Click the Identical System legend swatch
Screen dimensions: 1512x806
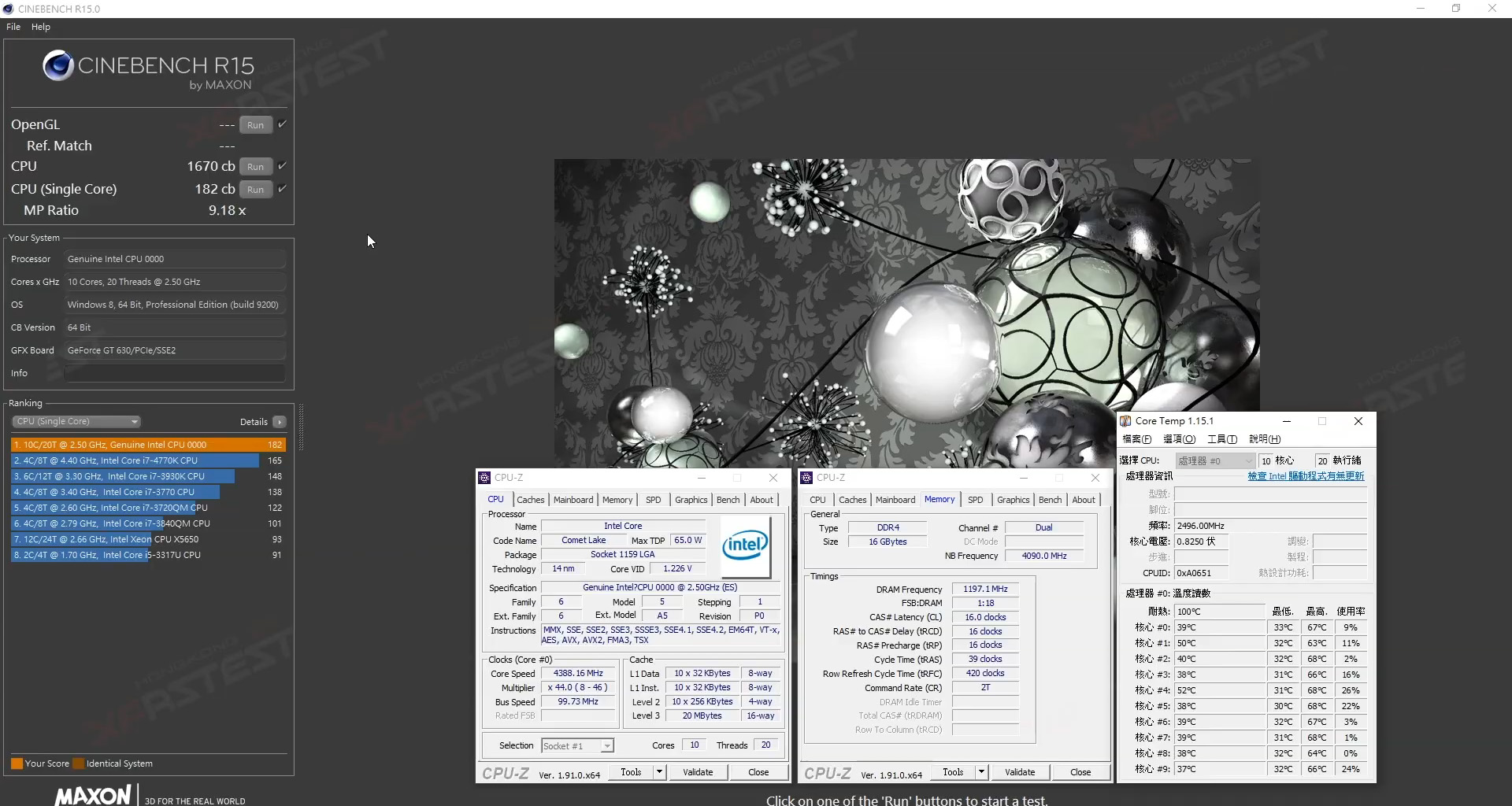(78, 763)
